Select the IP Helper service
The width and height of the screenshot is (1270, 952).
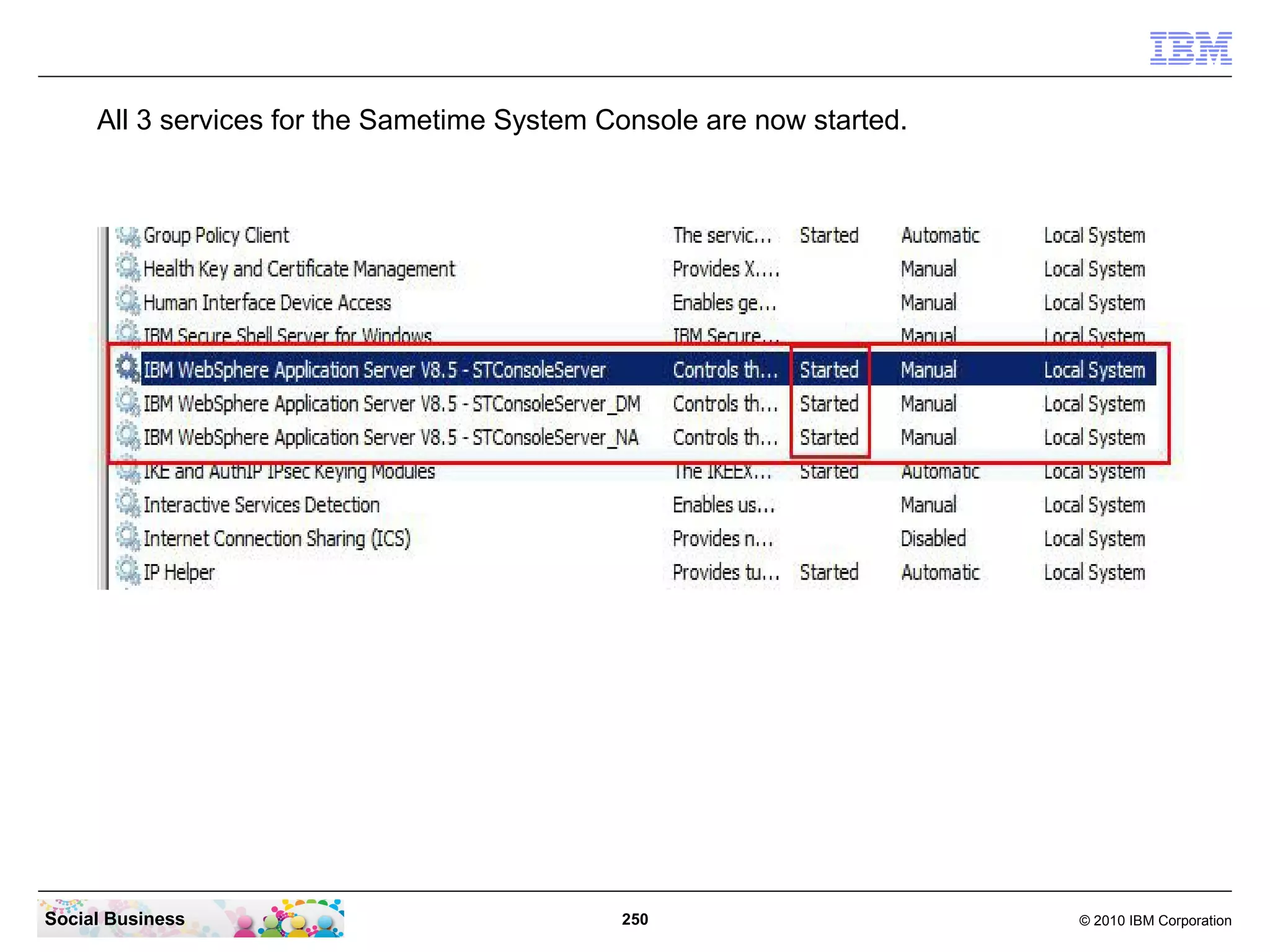(x=179, y=572)
